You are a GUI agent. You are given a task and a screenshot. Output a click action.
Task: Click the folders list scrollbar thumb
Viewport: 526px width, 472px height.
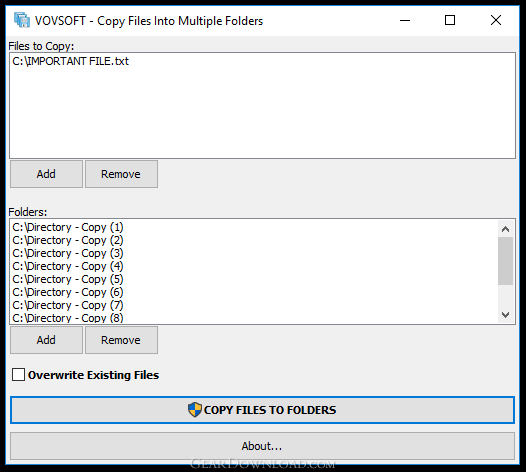coord(505,261)
